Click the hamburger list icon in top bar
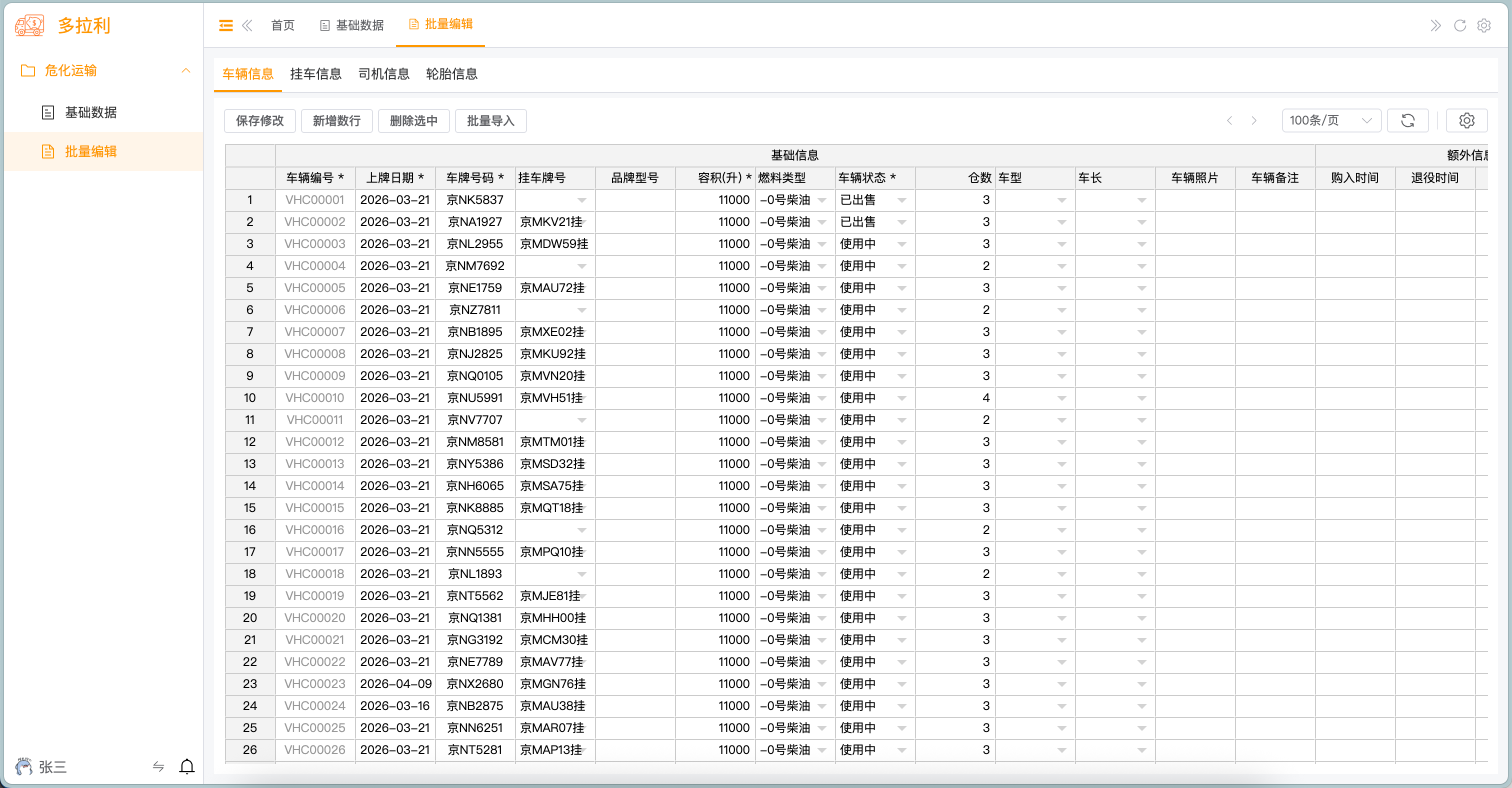The height and width of the screenshot is (788, 1512). (225, 25)
